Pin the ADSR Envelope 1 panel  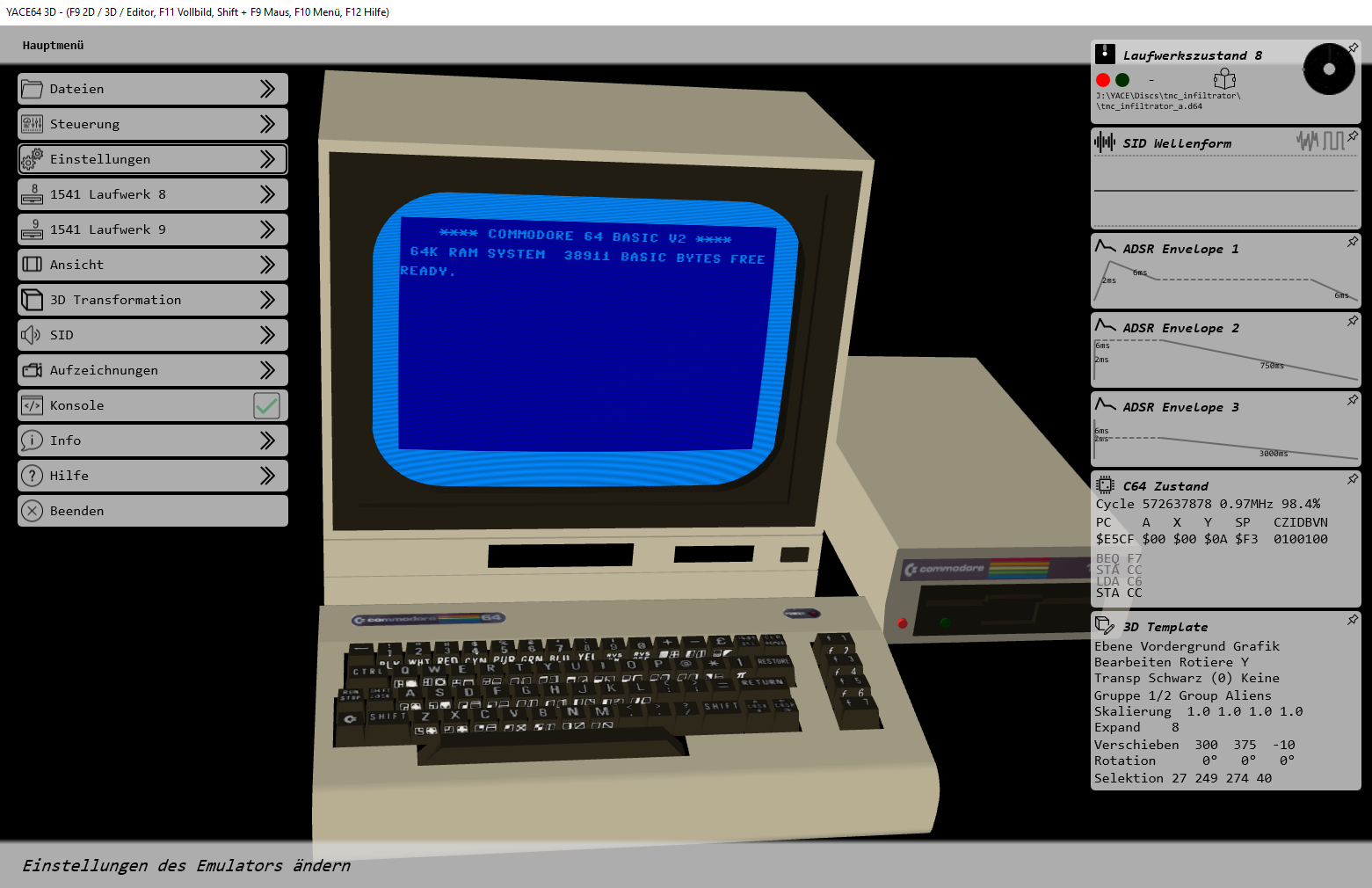tap(1354, 241)
